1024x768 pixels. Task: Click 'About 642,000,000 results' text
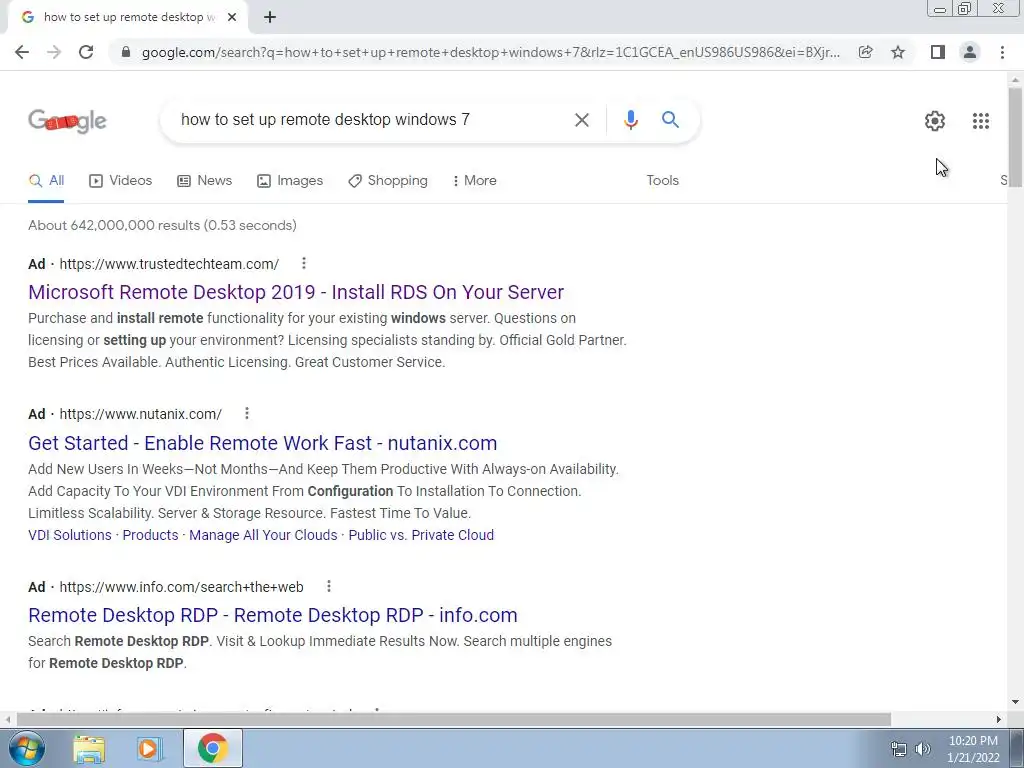coord(162,225)
